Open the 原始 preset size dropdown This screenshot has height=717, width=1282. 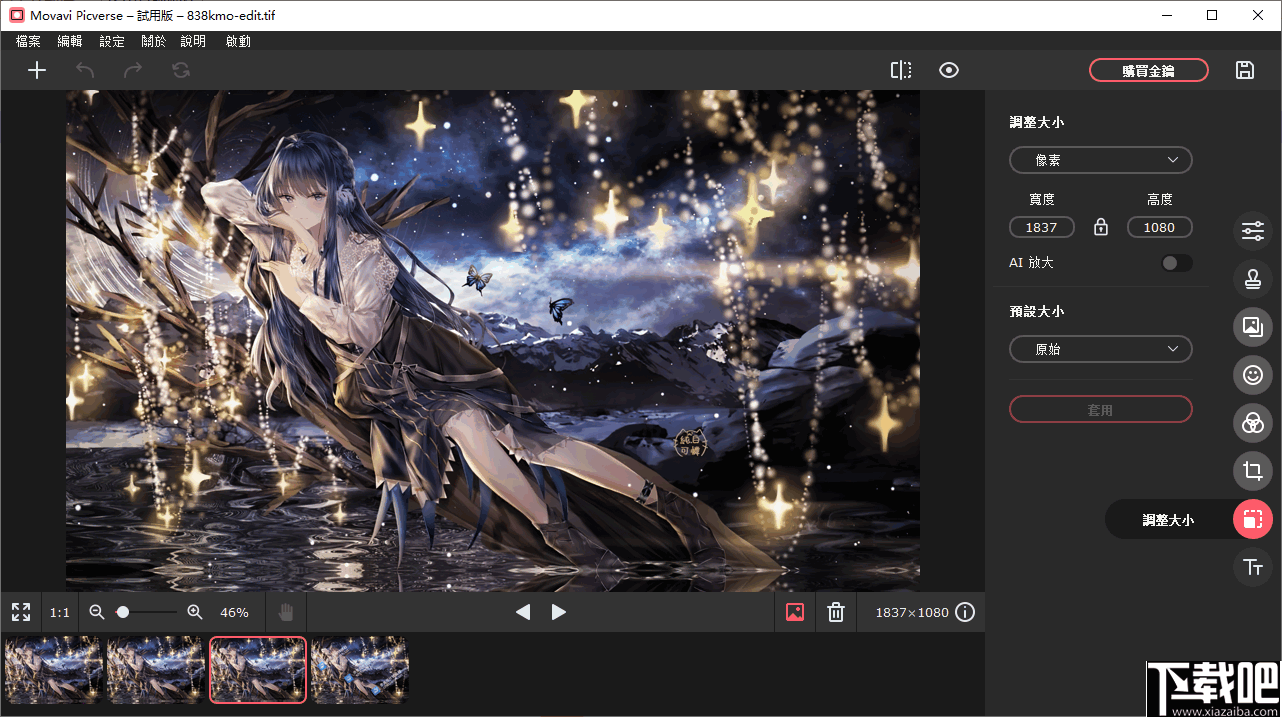tap(1101, 349)
